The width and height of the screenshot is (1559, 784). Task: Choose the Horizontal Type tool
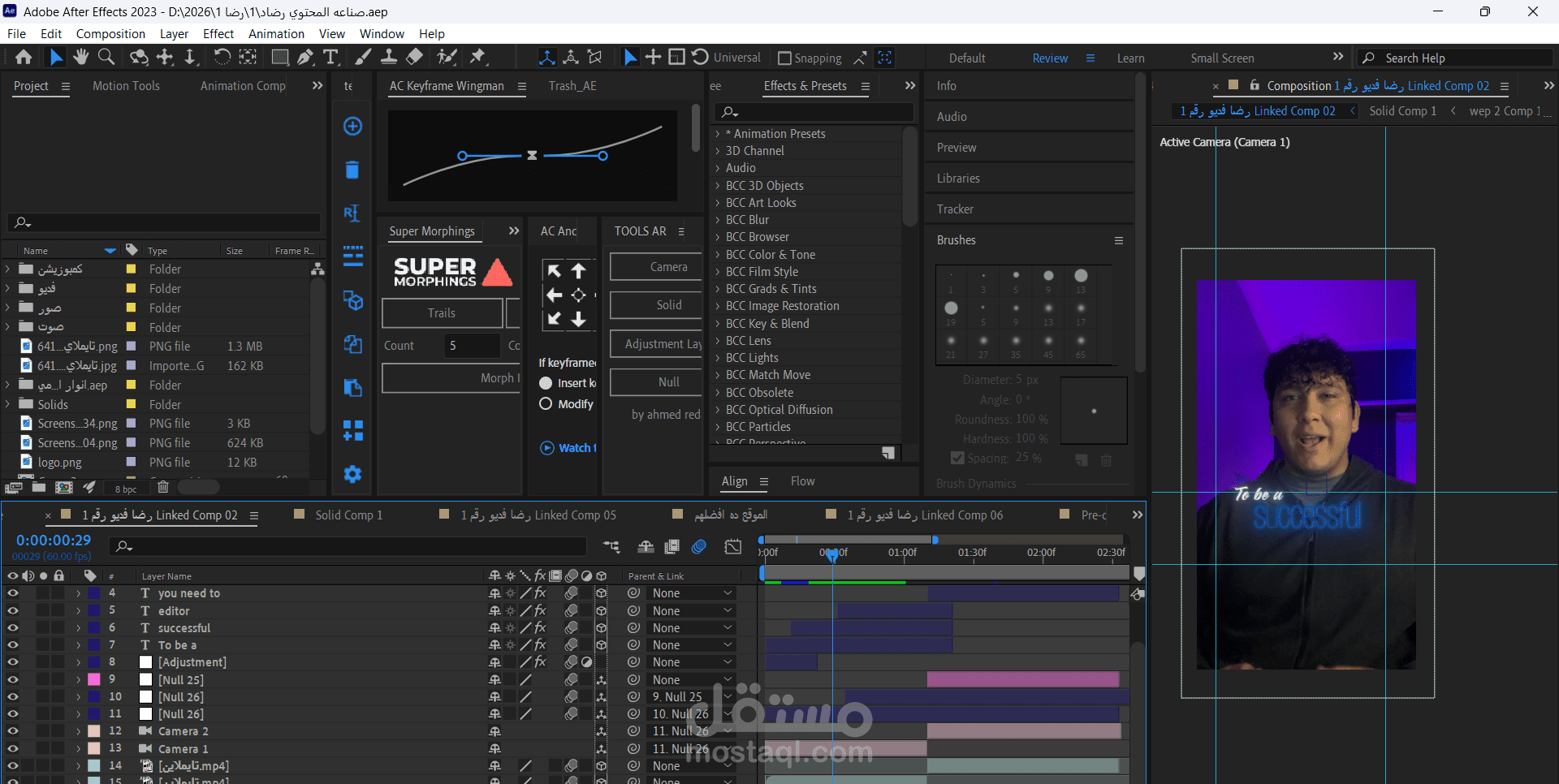[x=330, y=57]
